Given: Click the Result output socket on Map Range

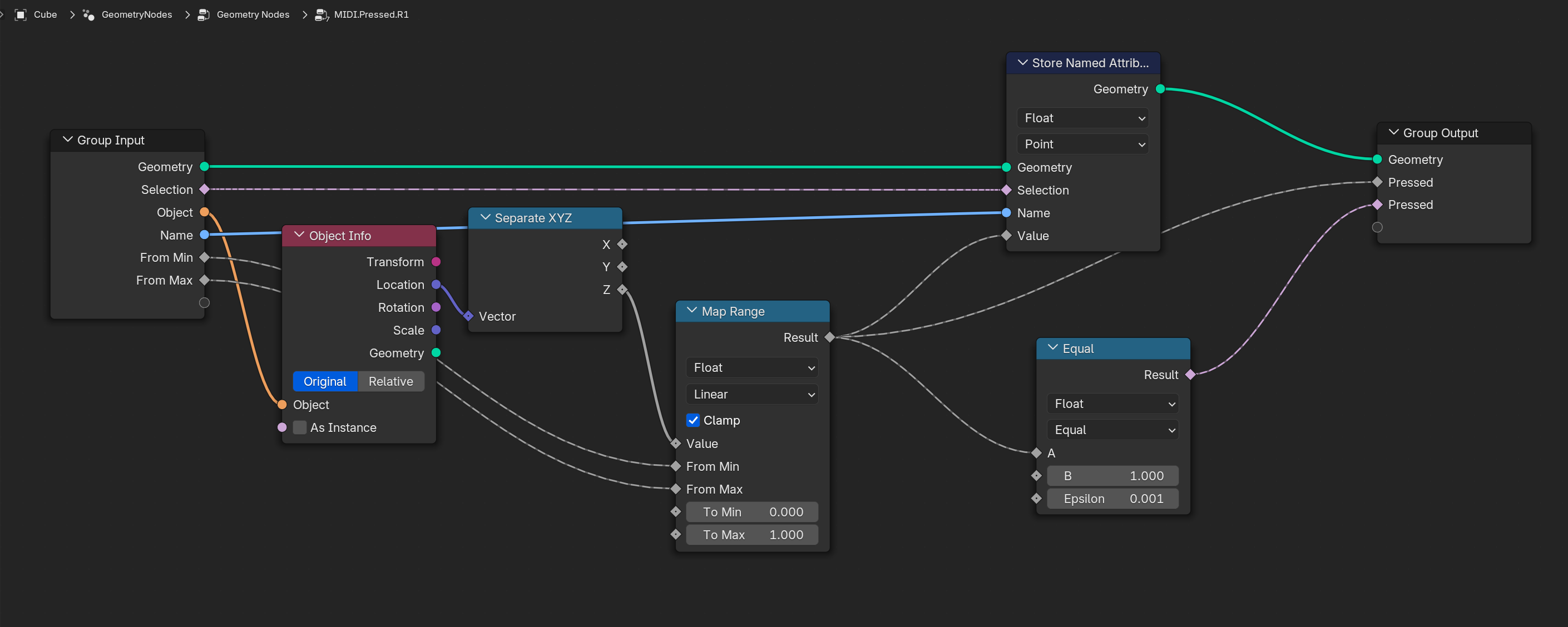Looking at the screenshot, I should click(x=830, y=337).
